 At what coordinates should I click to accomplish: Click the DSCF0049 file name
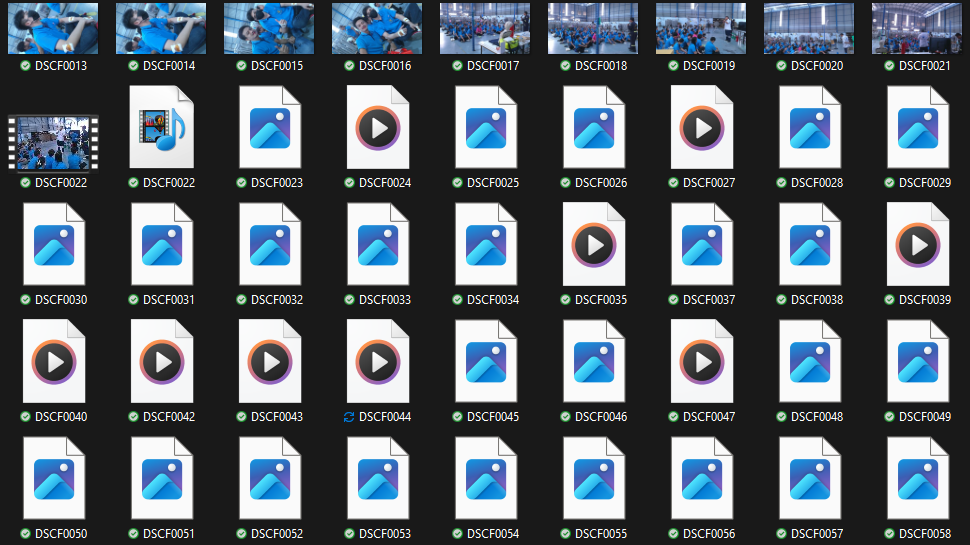tap(925, 416)
